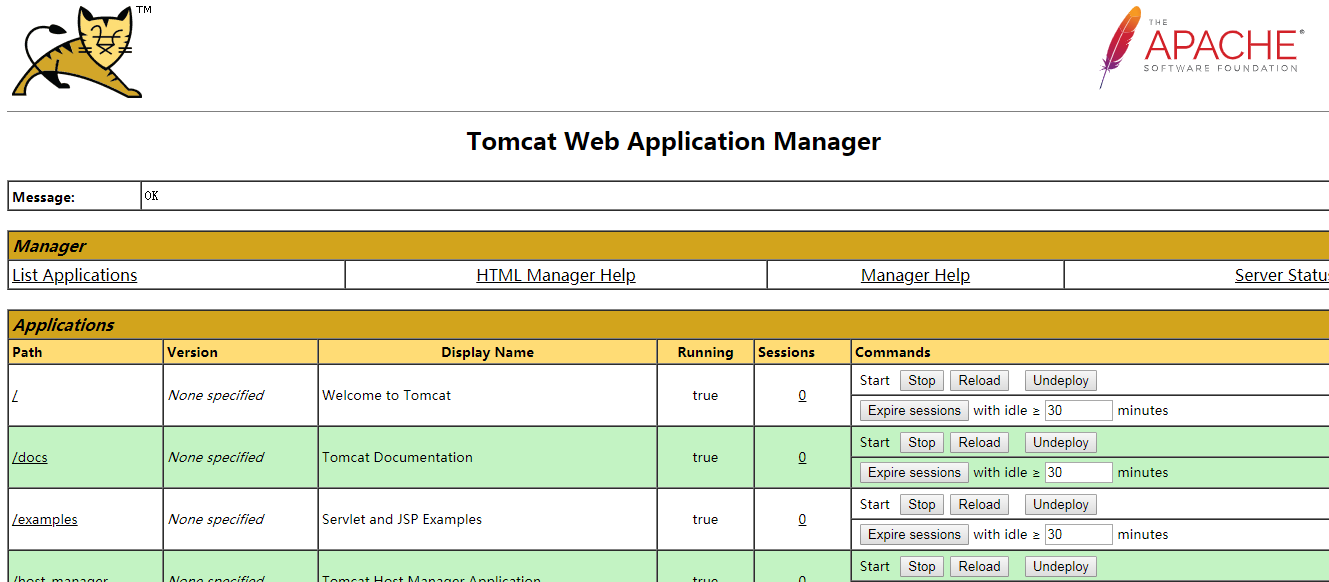This screenshot has width=1329, height=582.
Task: Open the root path / link
Action: [x=15, y=395]
